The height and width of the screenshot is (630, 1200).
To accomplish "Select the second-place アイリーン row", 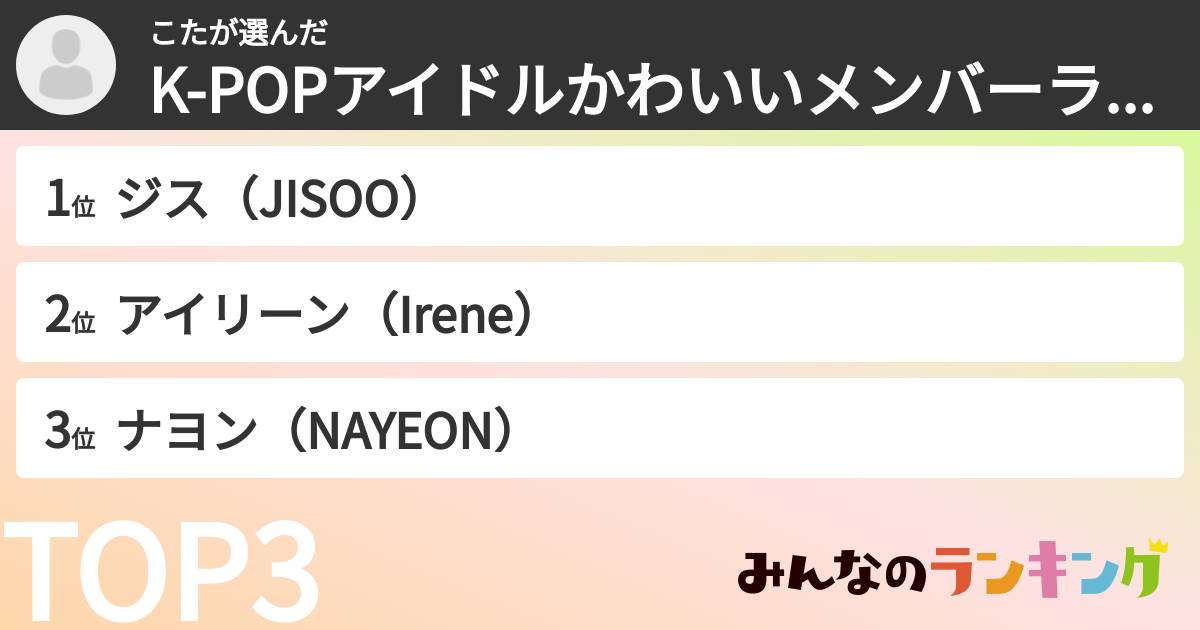I will (x=600, y=313).
